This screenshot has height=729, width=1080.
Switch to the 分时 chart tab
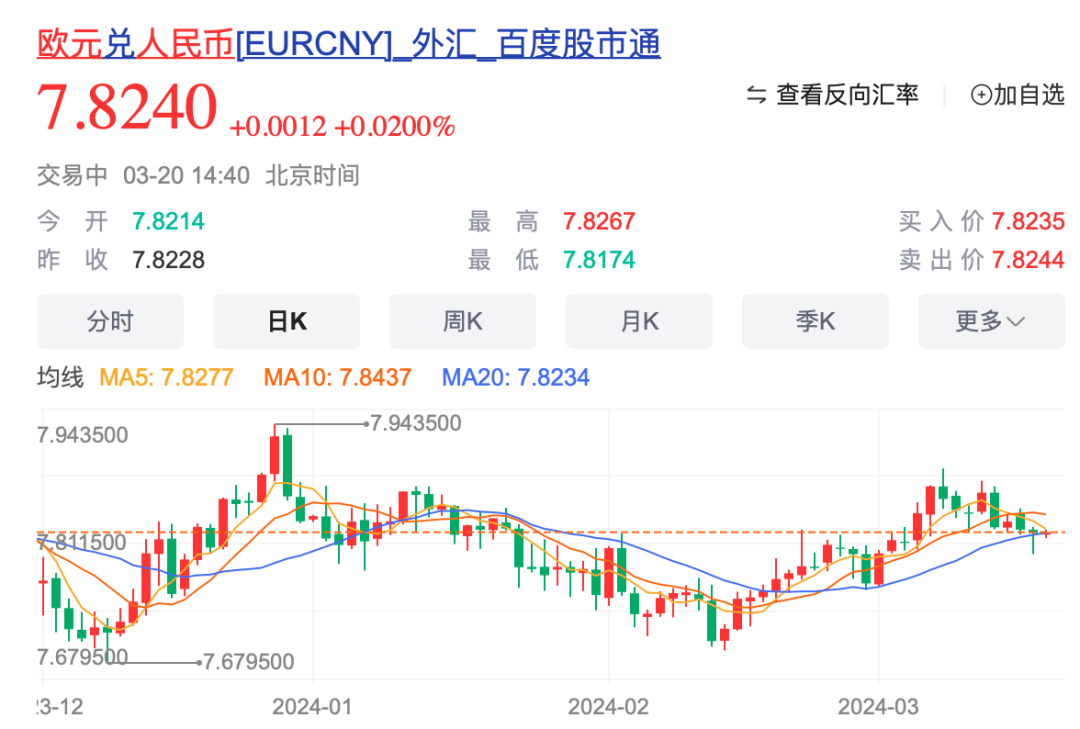point(110,321)
